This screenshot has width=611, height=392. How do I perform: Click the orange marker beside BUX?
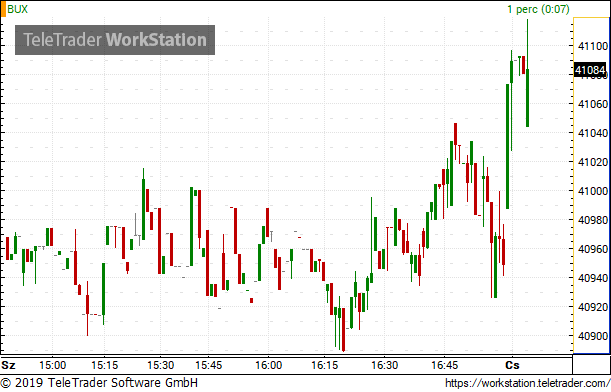(x=3, y=9)
